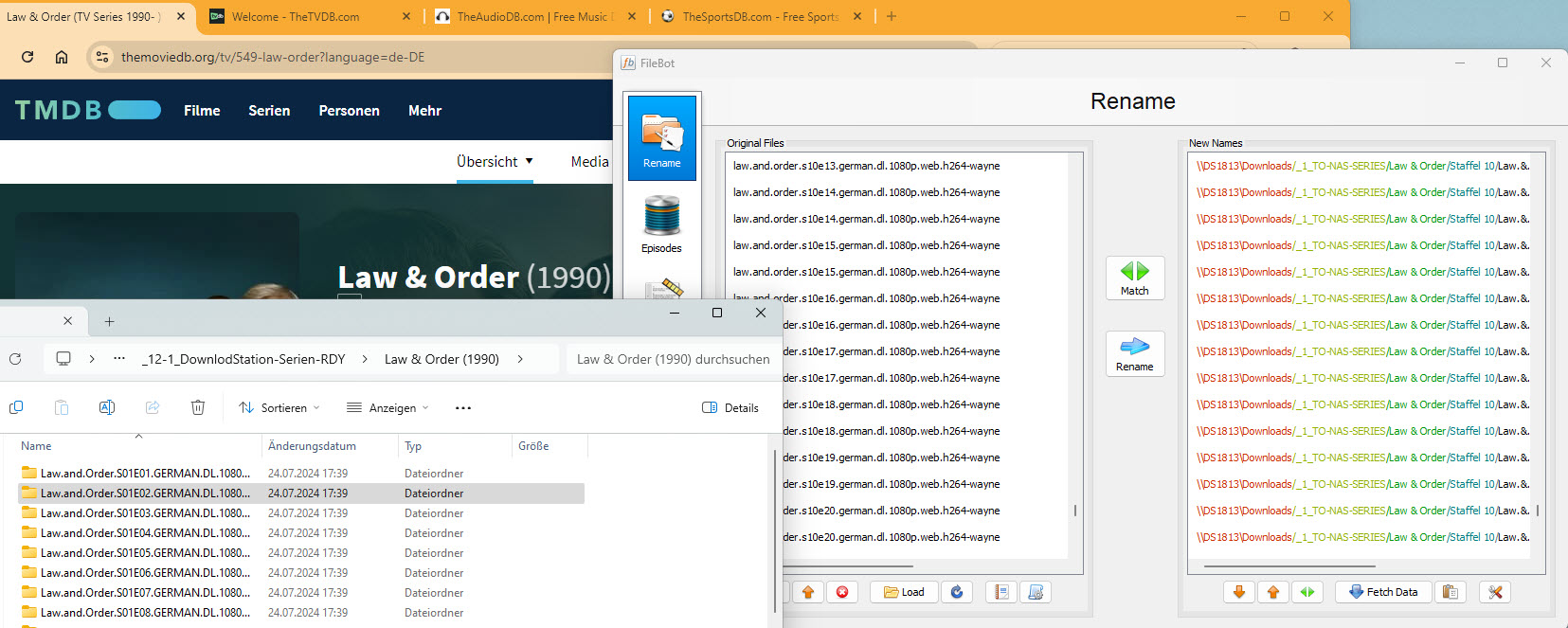1568x628 pixels.
Task: Move new name down with orange arrow
Action: [x=1239, y=592]
